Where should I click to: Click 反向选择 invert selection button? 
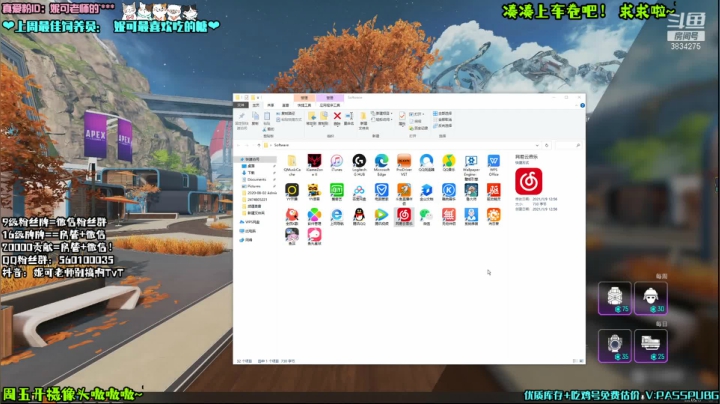point(443,125)
